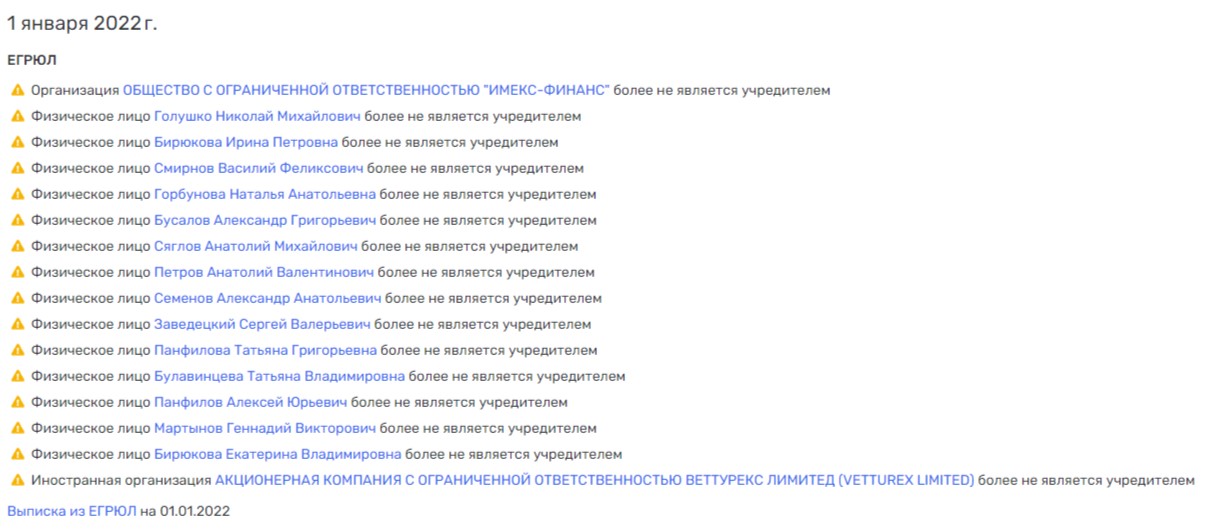The width and height of the screenshot is (1206, 531).
Task: Click Панфилова Татьяна Григорьевна link
Action: [x=265, y=350]
